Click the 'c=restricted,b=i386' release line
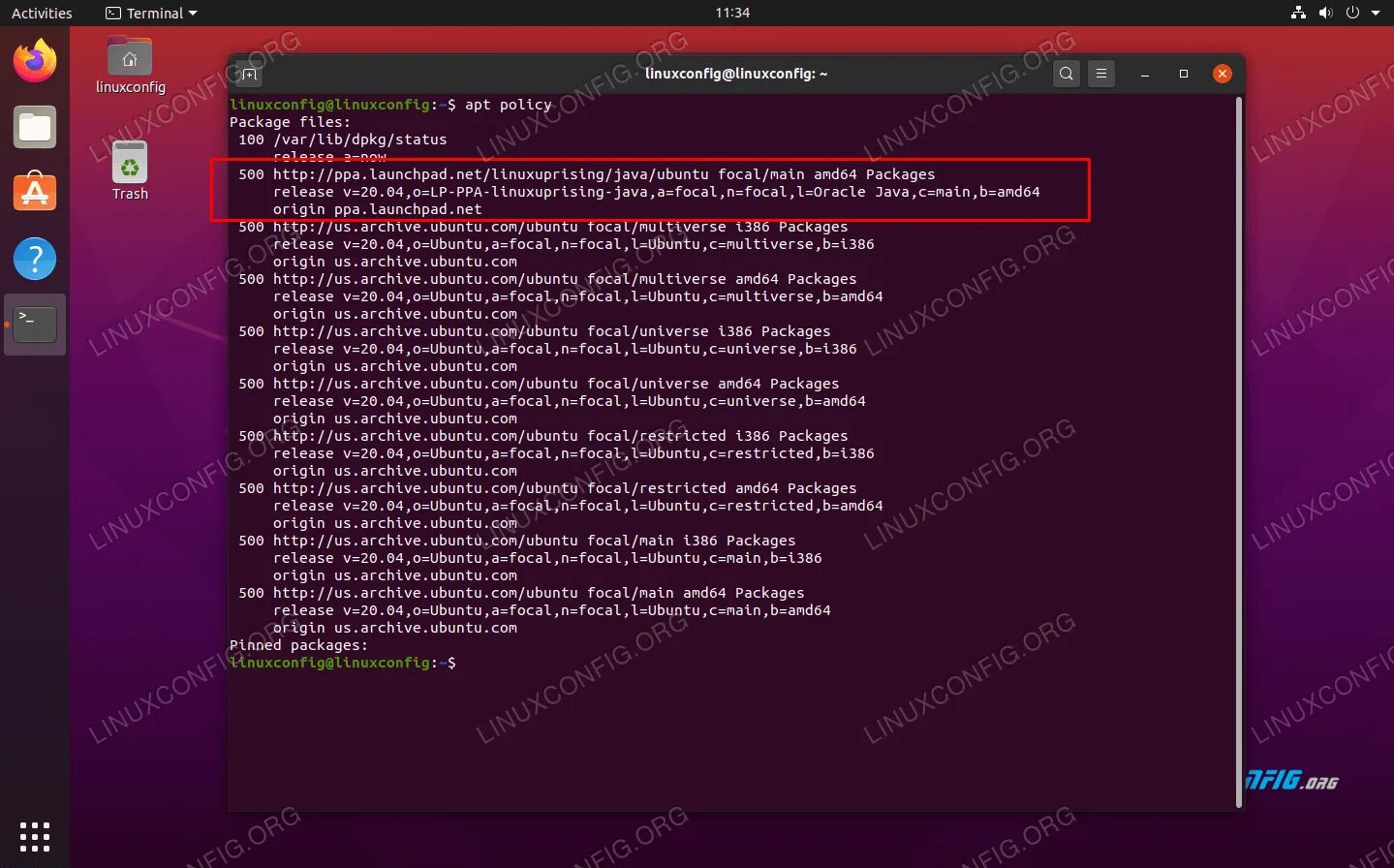1394x868 pixels. 573,453
